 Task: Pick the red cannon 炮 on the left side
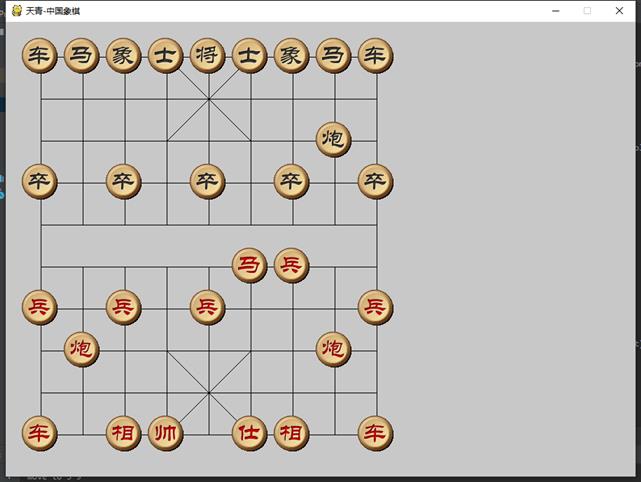coord(82,350)
